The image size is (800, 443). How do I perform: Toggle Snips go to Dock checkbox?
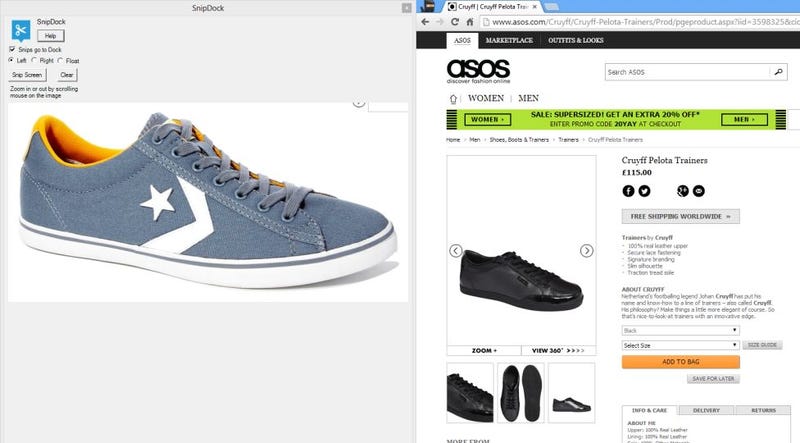pos(12,49)
